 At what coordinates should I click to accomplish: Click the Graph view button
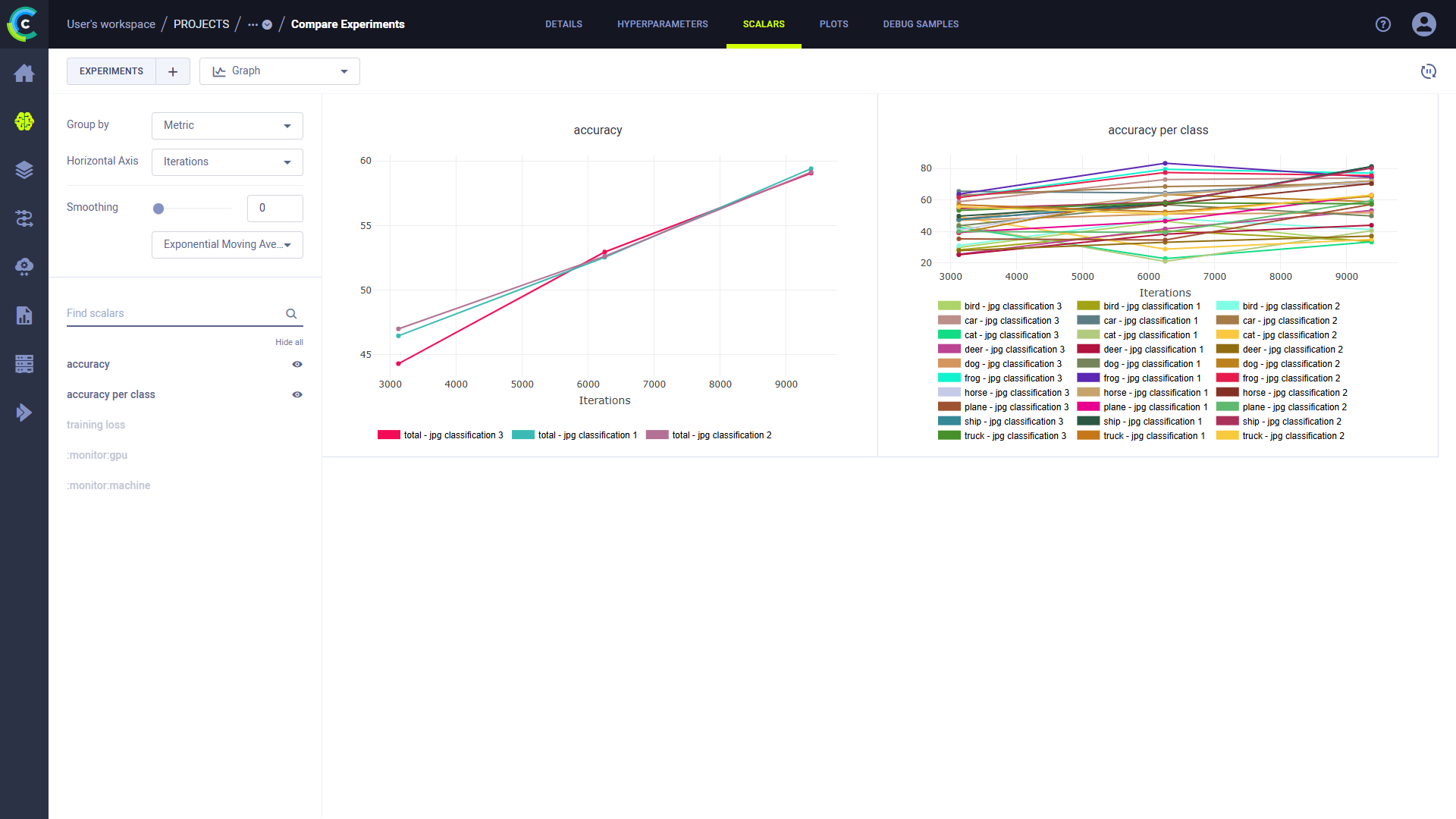279,71
